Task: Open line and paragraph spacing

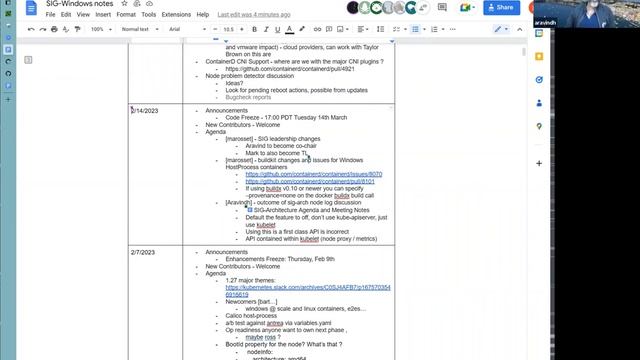Action: point(380,29)
